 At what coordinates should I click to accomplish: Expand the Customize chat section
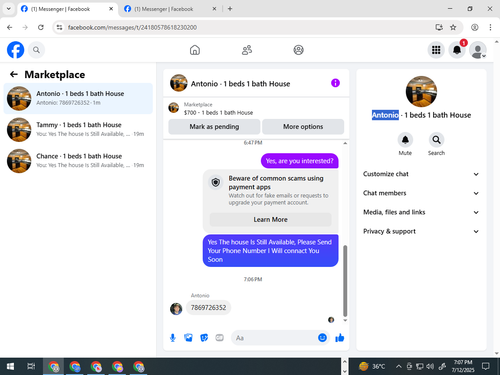421,174
